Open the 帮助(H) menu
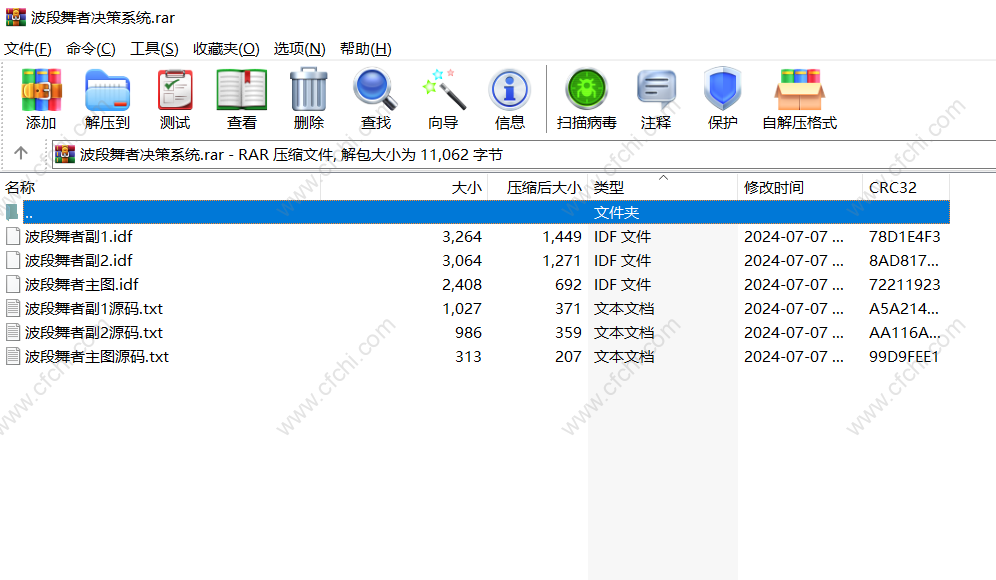The height and width of the screenshot is (580, 996). click(366, 49)
